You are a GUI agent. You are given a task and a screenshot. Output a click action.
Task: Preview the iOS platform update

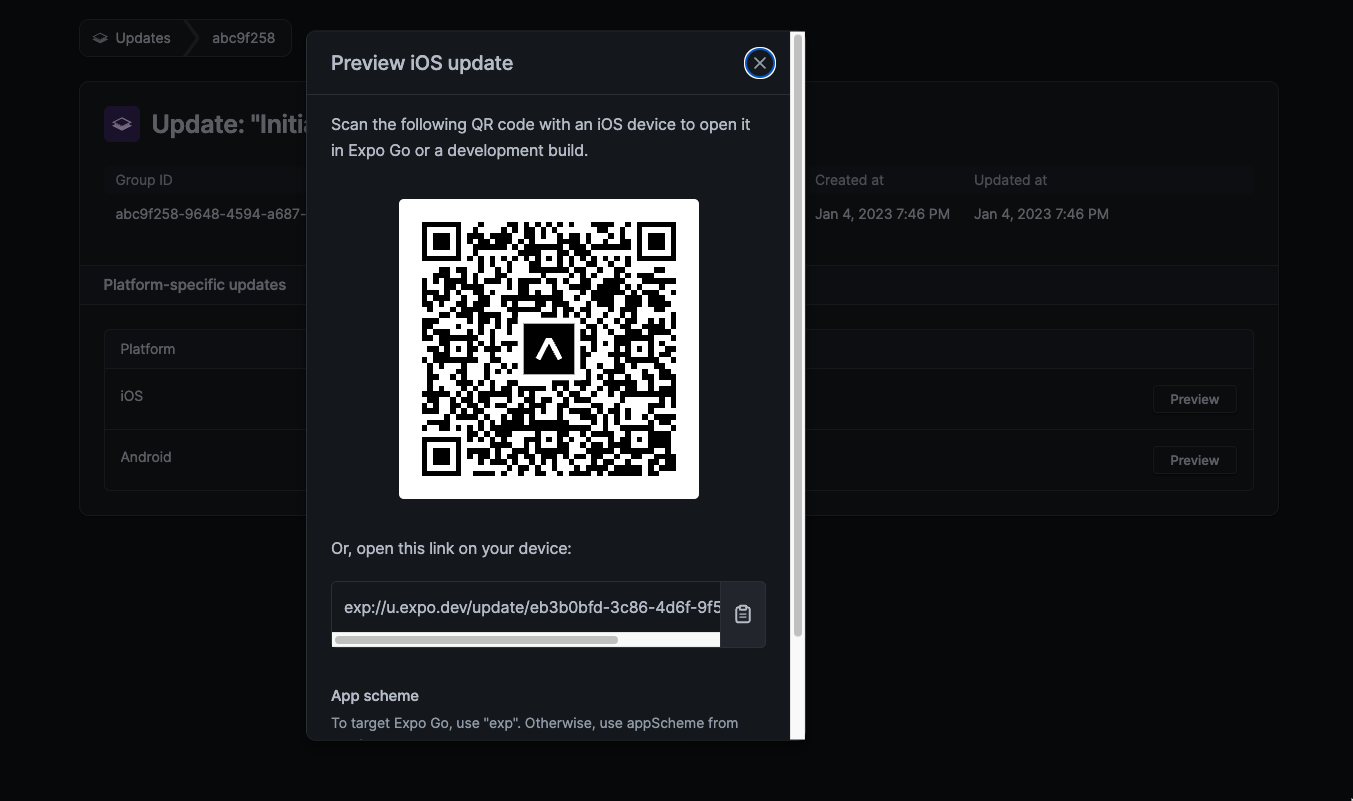pyautogui.click(x=1194, y=399)
